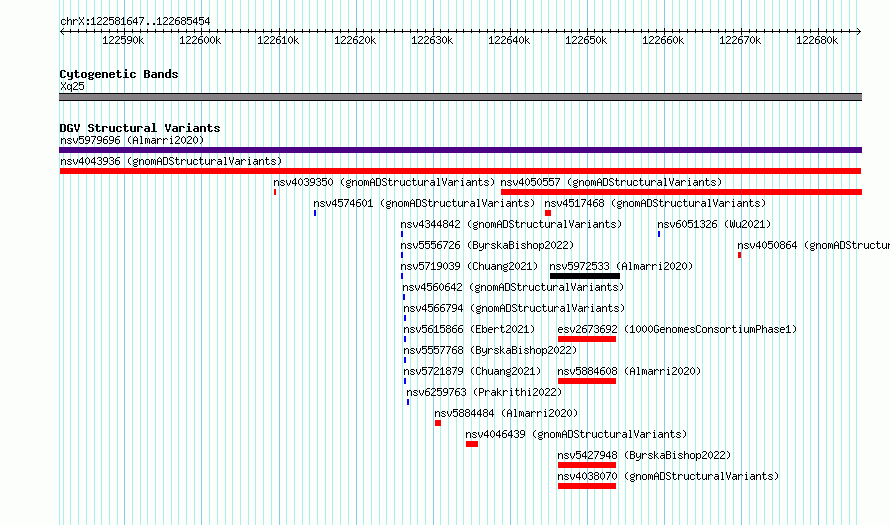Click the 122670k ruler position
The width and height of the screenshot is (890, 525).
[740, 40]
